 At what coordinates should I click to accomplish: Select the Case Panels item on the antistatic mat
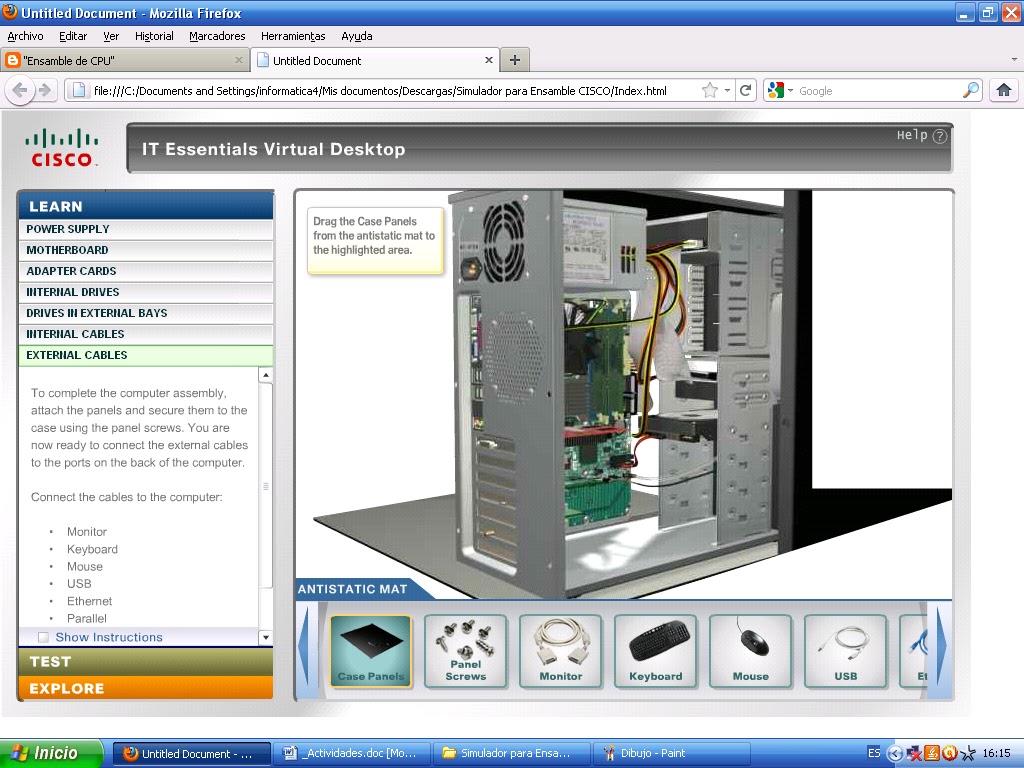click(x=370, y=651)
